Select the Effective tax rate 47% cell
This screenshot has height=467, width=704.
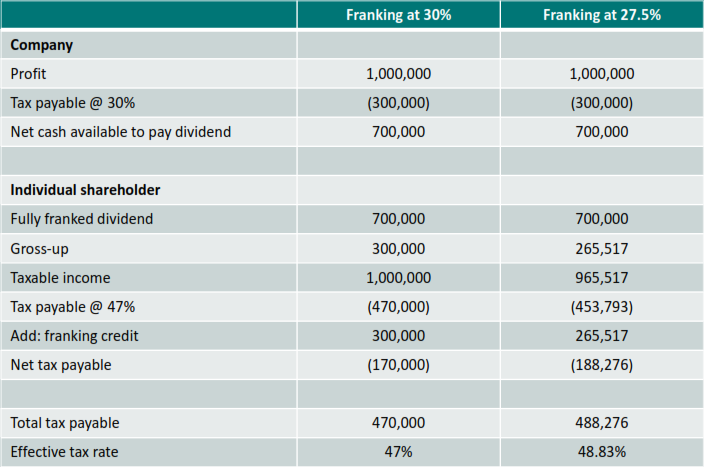click(398, 452)
